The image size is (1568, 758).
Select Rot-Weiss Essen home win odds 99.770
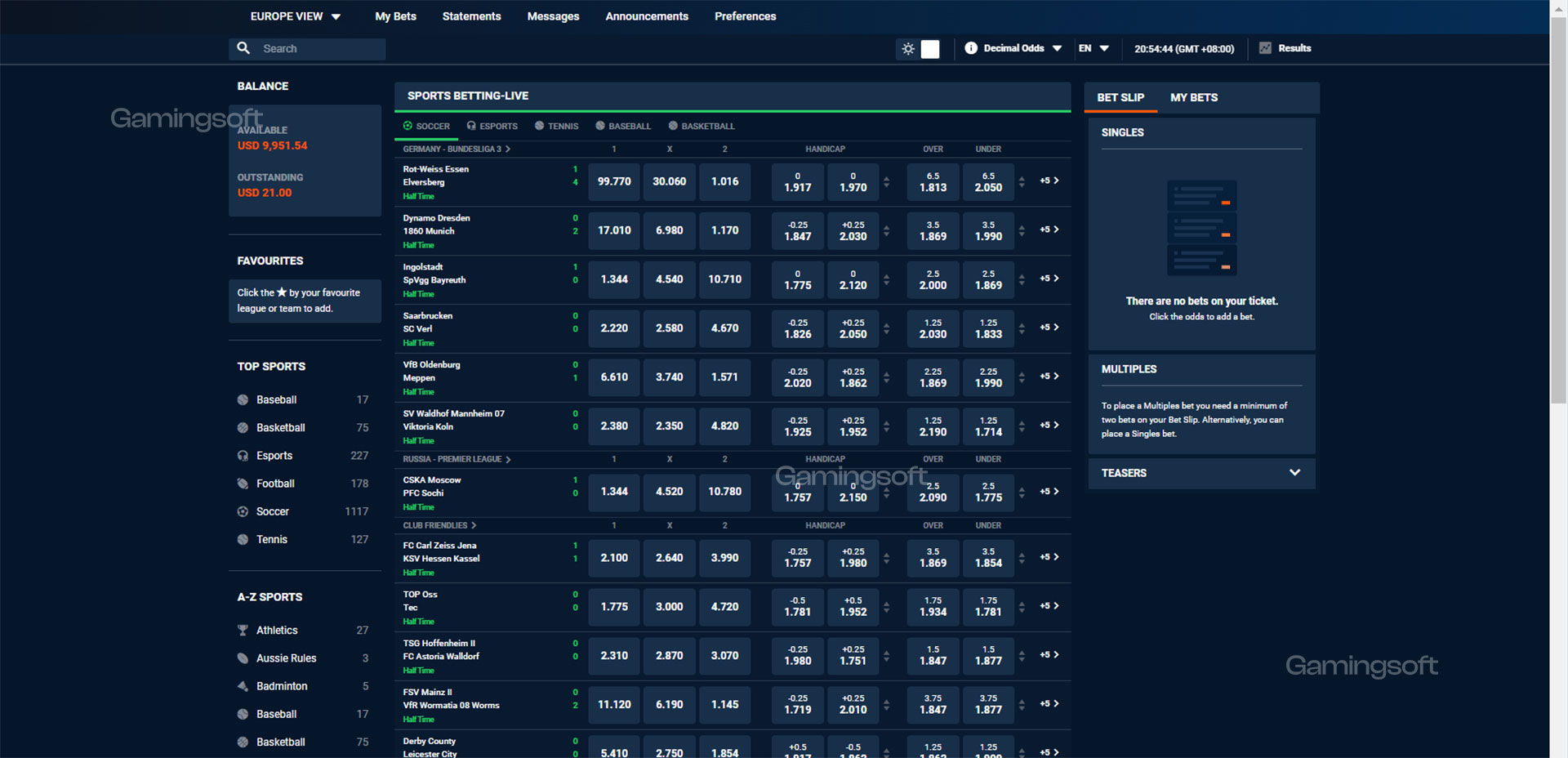point(614,181)
